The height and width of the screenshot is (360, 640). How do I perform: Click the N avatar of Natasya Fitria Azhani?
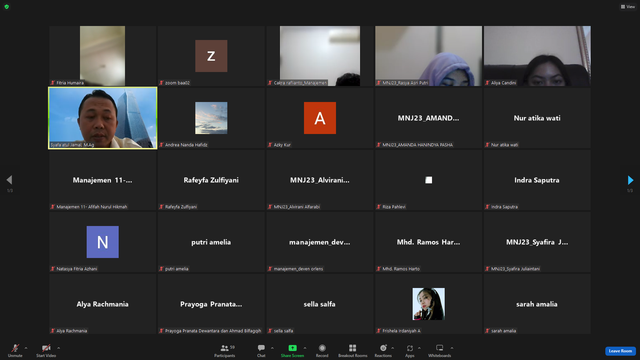[x=102, y=242]
